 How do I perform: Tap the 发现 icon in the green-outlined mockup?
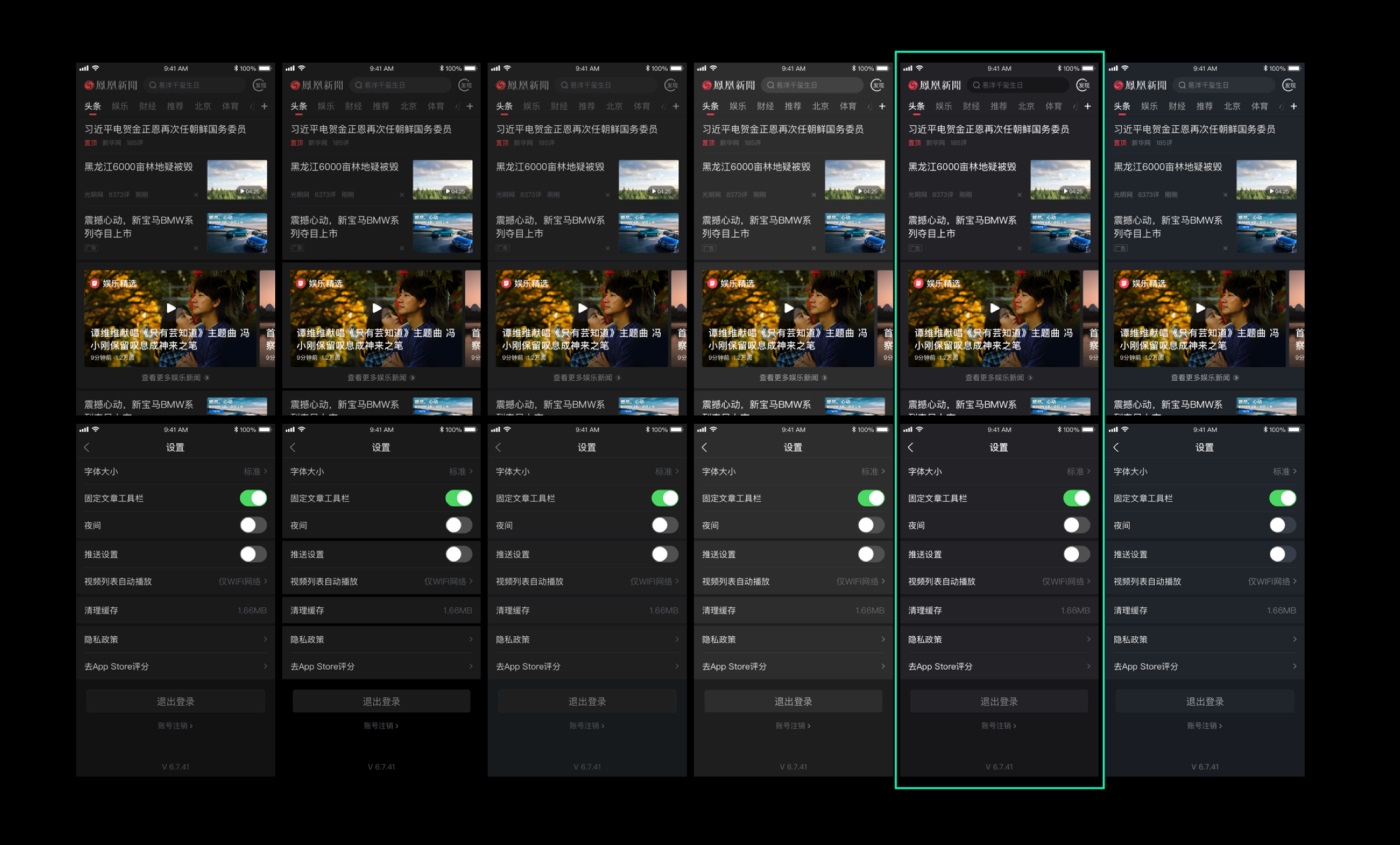[1084, 85]
